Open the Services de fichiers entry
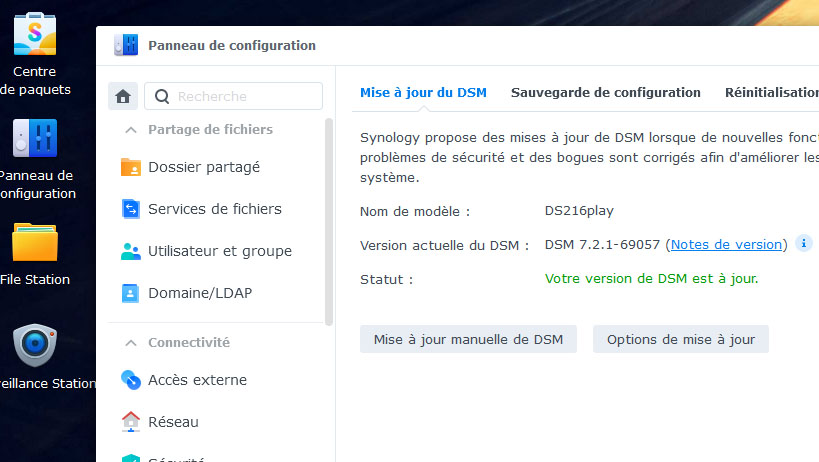The image size is (819, 462). coord(216,209)
